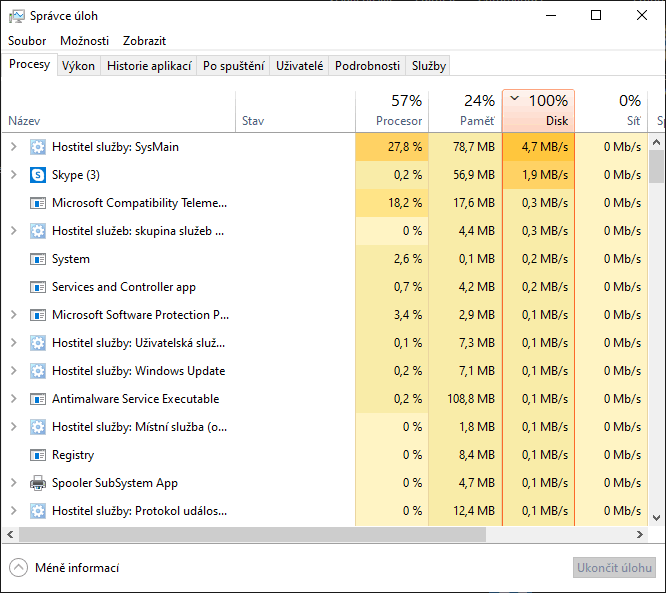Click the Skype app icon
This screenshot has width=666, height=593.
coord(38,175)
